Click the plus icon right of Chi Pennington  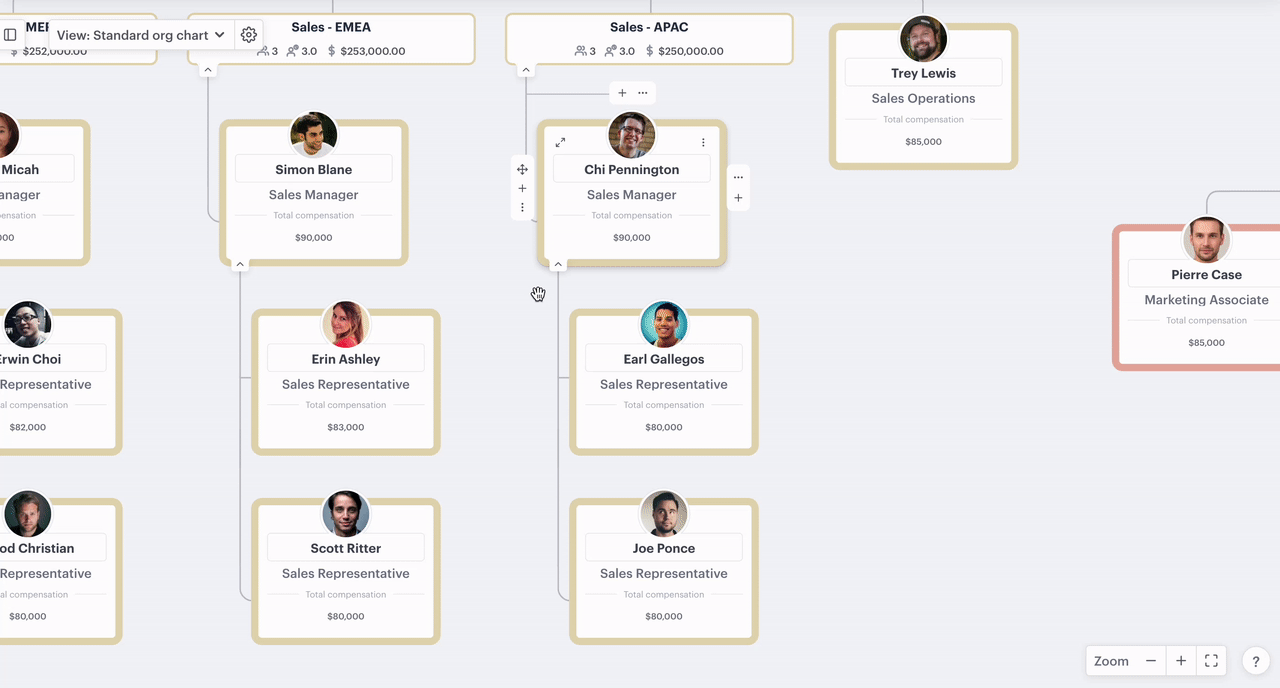click(x=738, y=198)
